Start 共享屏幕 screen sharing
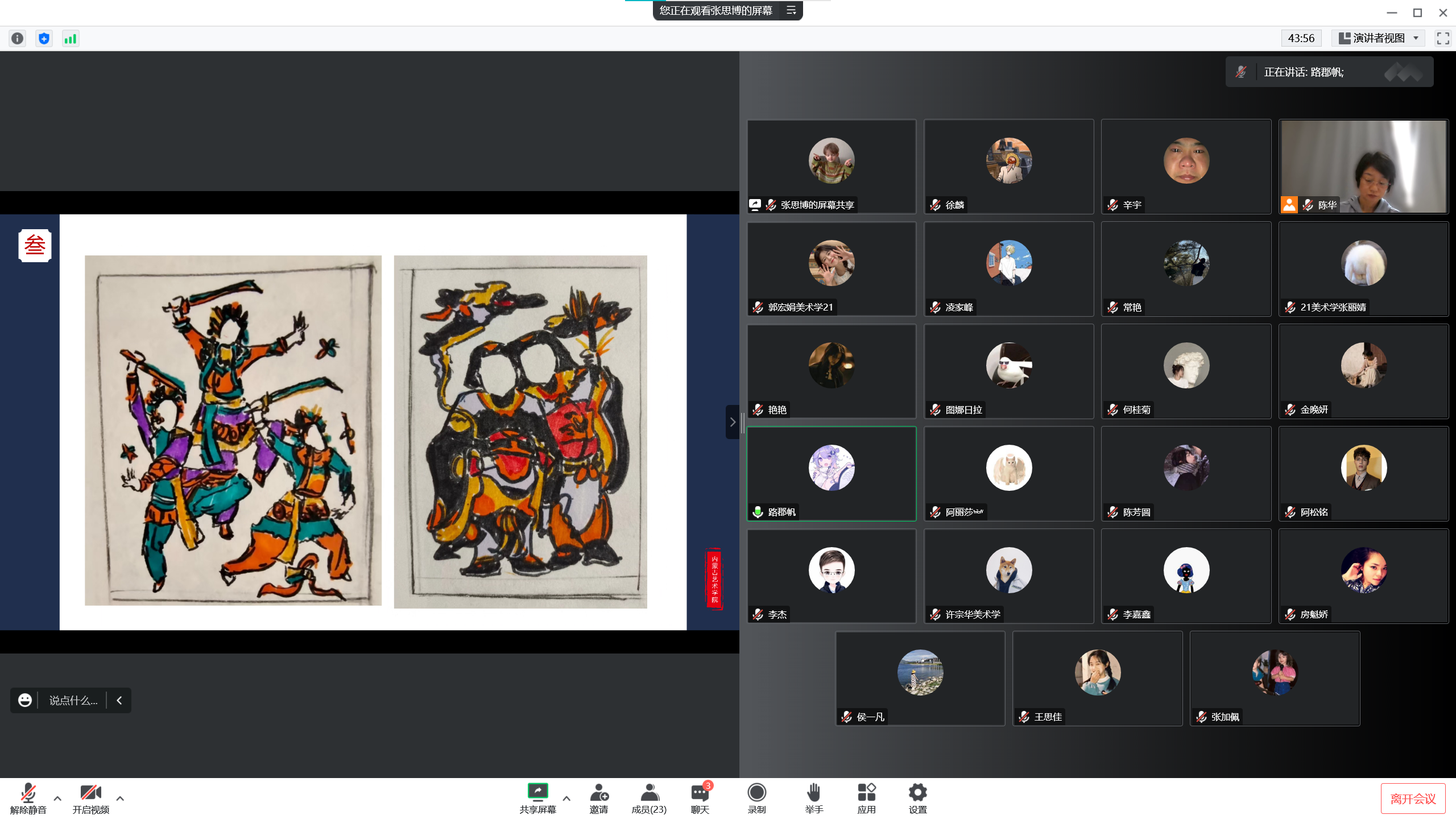Image resolution: width=1456 pixels, height=819 pixels. point(537,798)
